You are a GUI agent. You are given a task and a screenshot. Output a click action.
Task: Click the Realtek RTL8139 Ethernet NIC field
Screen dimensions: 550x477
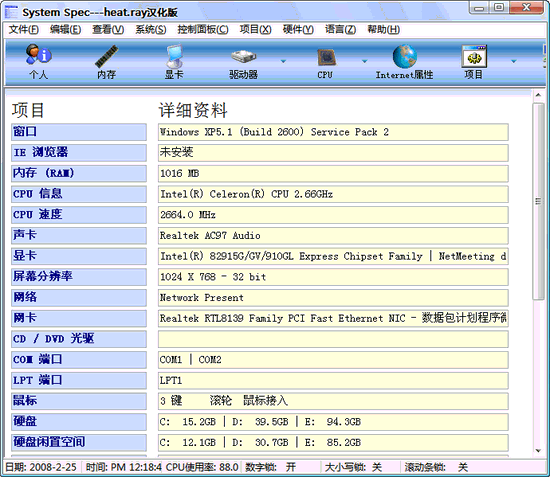click(333, 318)
